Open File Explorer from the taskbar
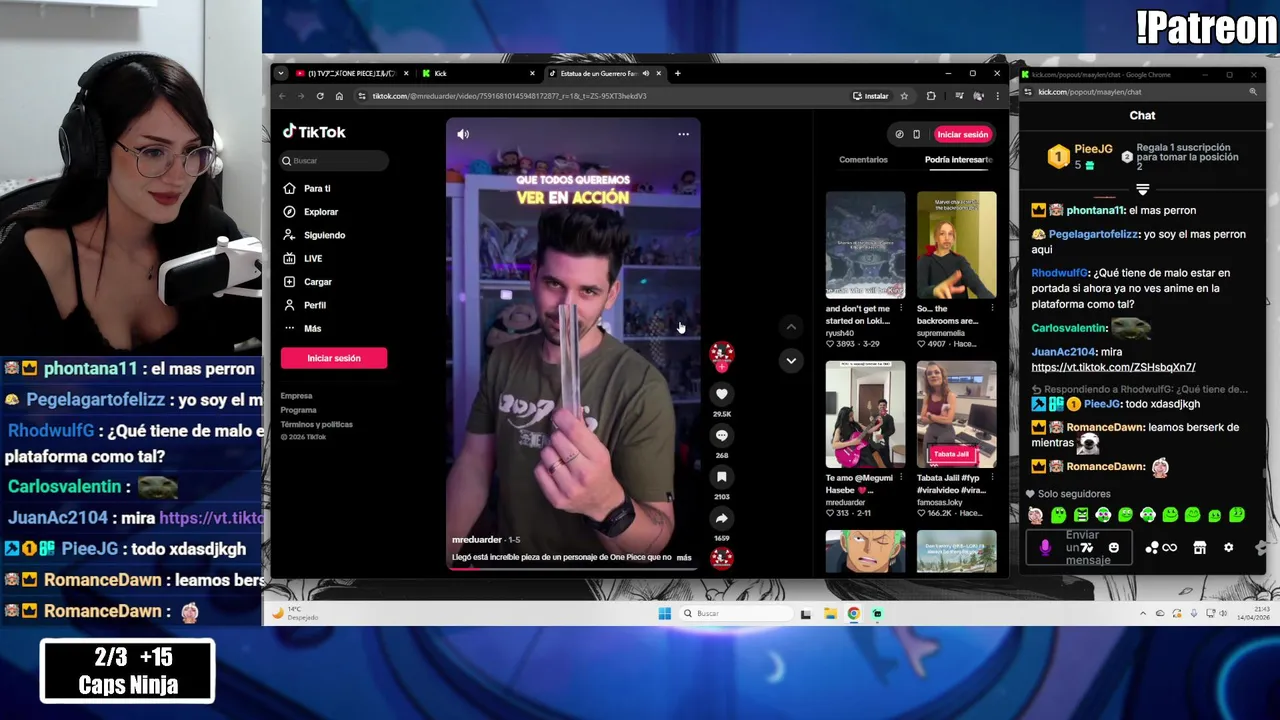 (830, 614)
